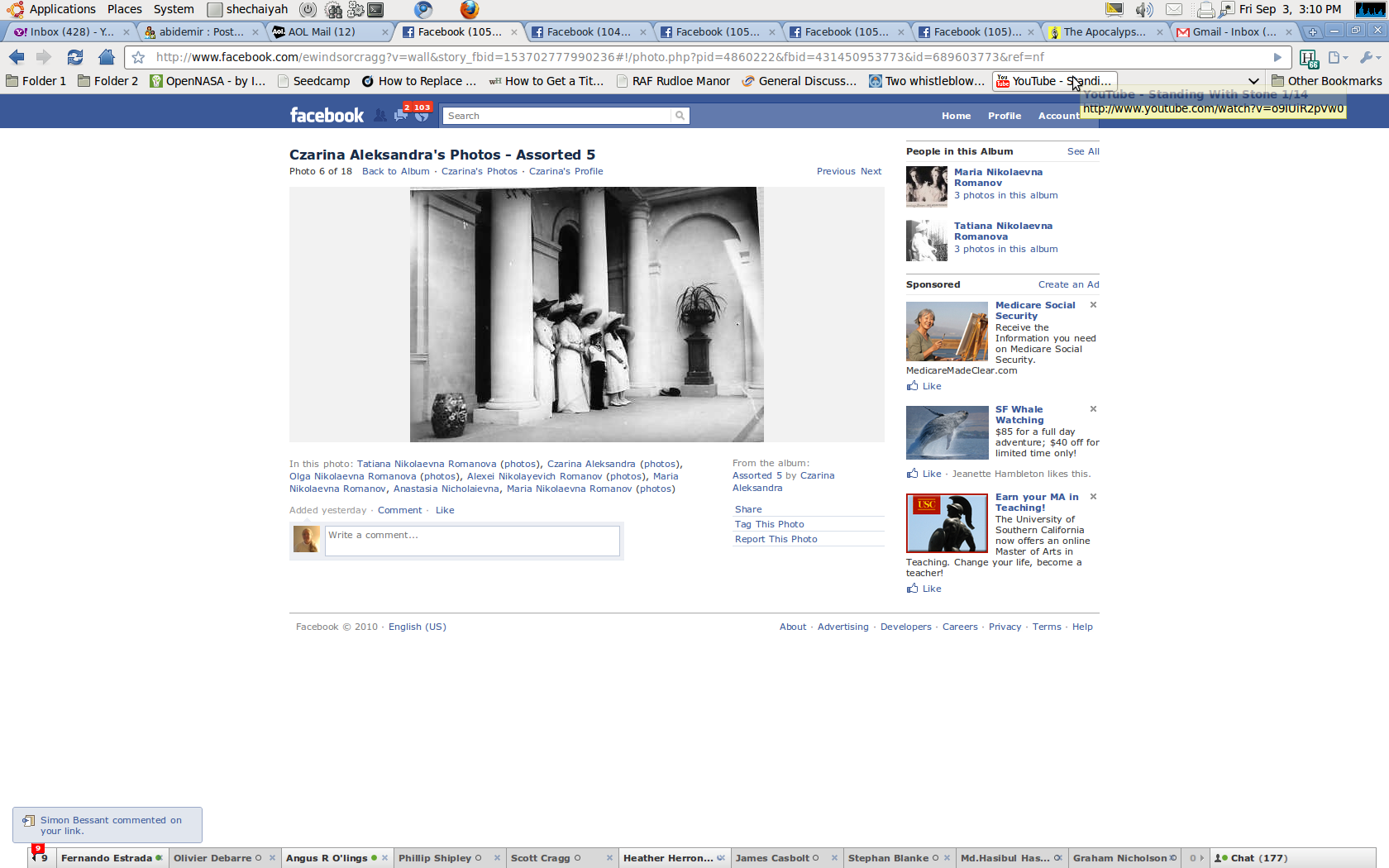
Task: Click the search magnifier icon on Facebook
Action: [680, 116]
